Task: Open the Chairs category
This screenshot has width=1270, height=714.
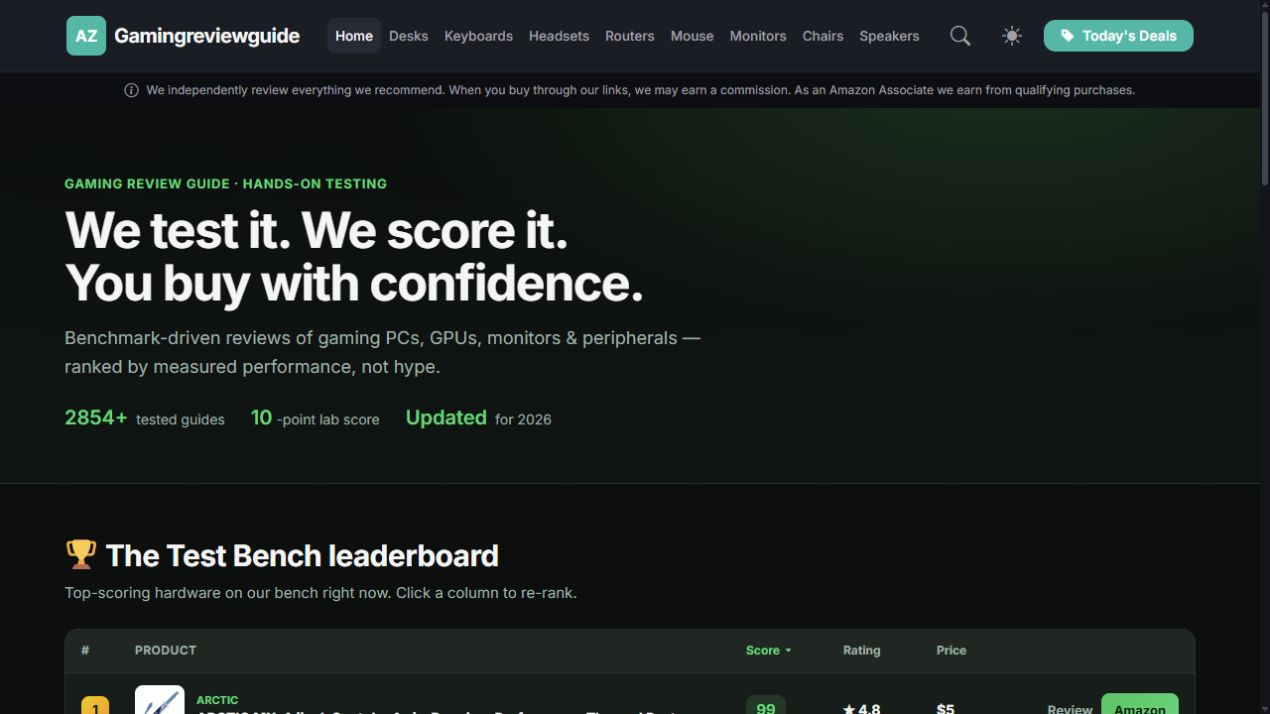Action: point(823,36)
